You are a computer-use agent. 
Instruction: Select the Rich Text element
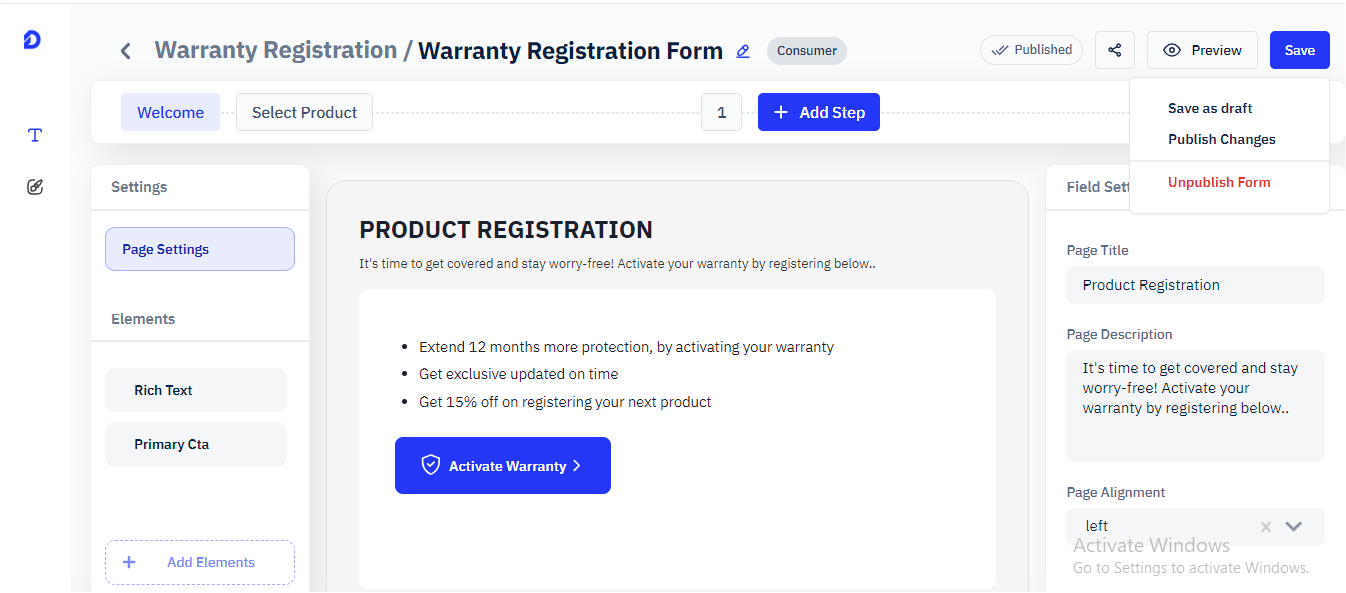[x=196, y=390]
